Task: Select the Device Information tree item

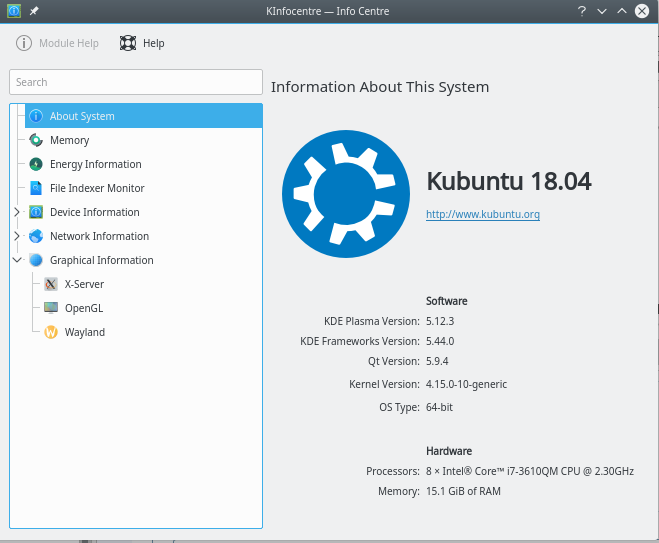Action: pos(94,212)
